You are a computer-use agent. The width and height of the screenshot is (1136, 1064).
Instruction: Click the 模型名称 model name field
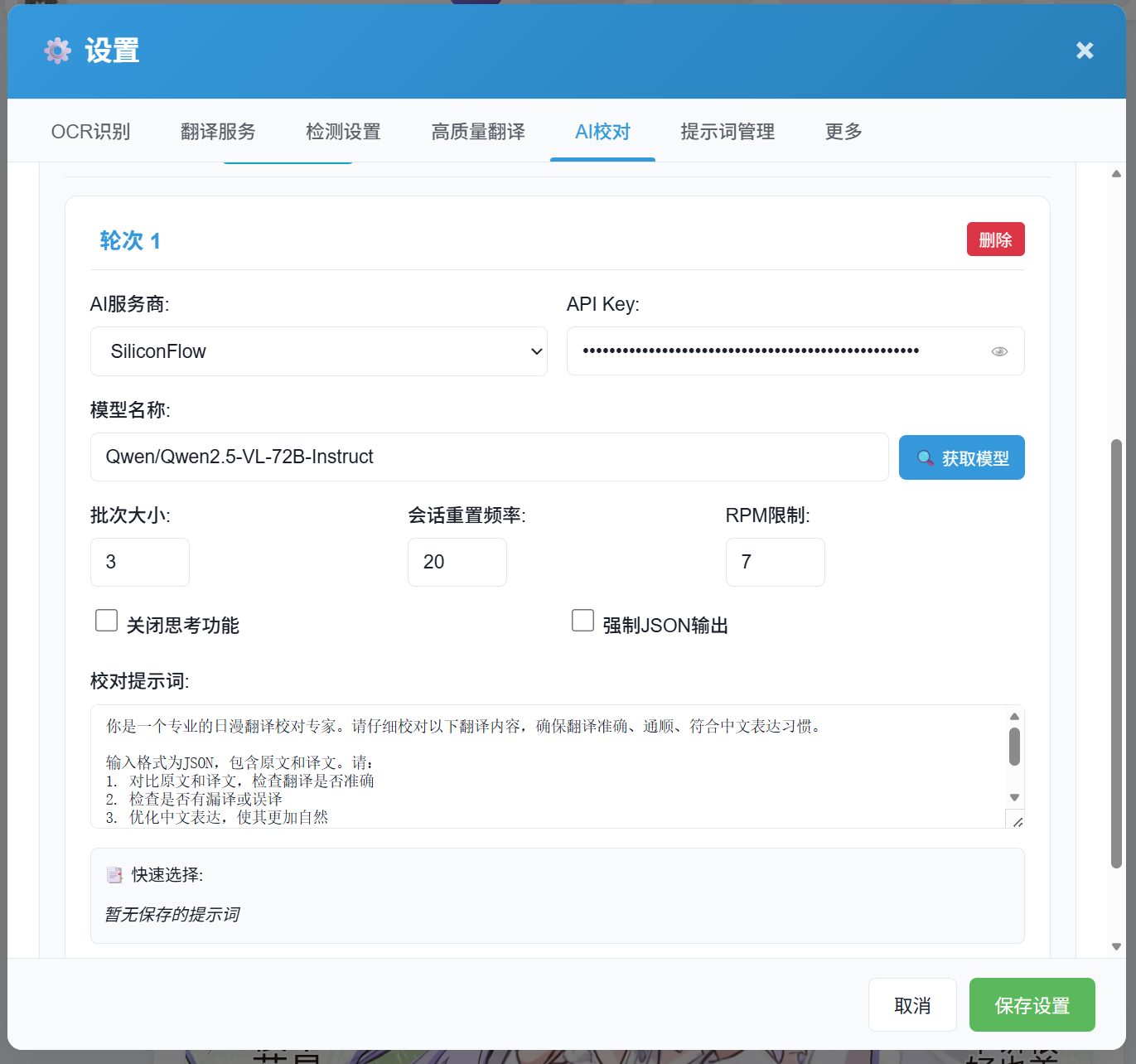489,457
